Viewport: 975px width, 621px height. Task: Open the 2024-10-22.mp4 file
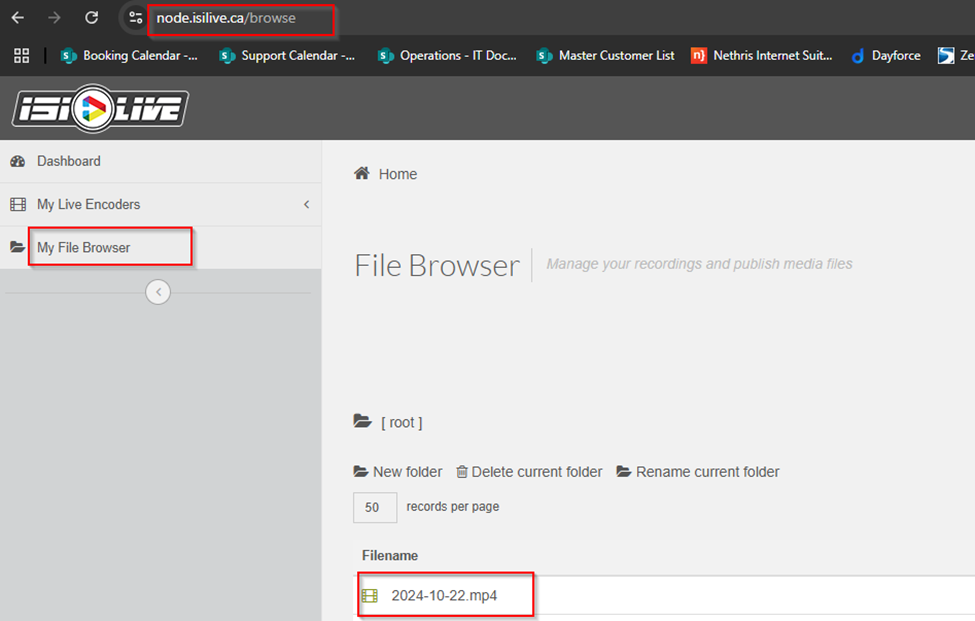444,596
